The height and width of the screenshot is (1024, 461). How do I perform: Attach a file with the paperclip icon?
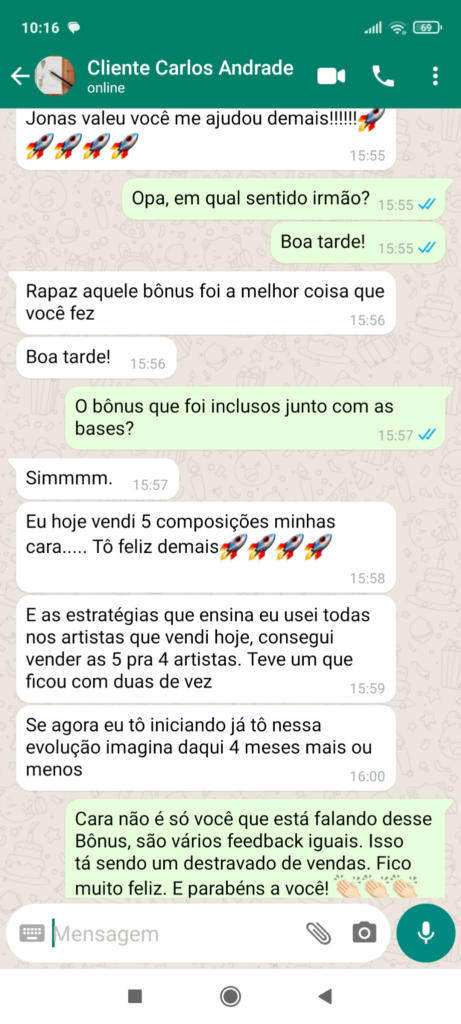pyautogui.click(x=319, y=933)
